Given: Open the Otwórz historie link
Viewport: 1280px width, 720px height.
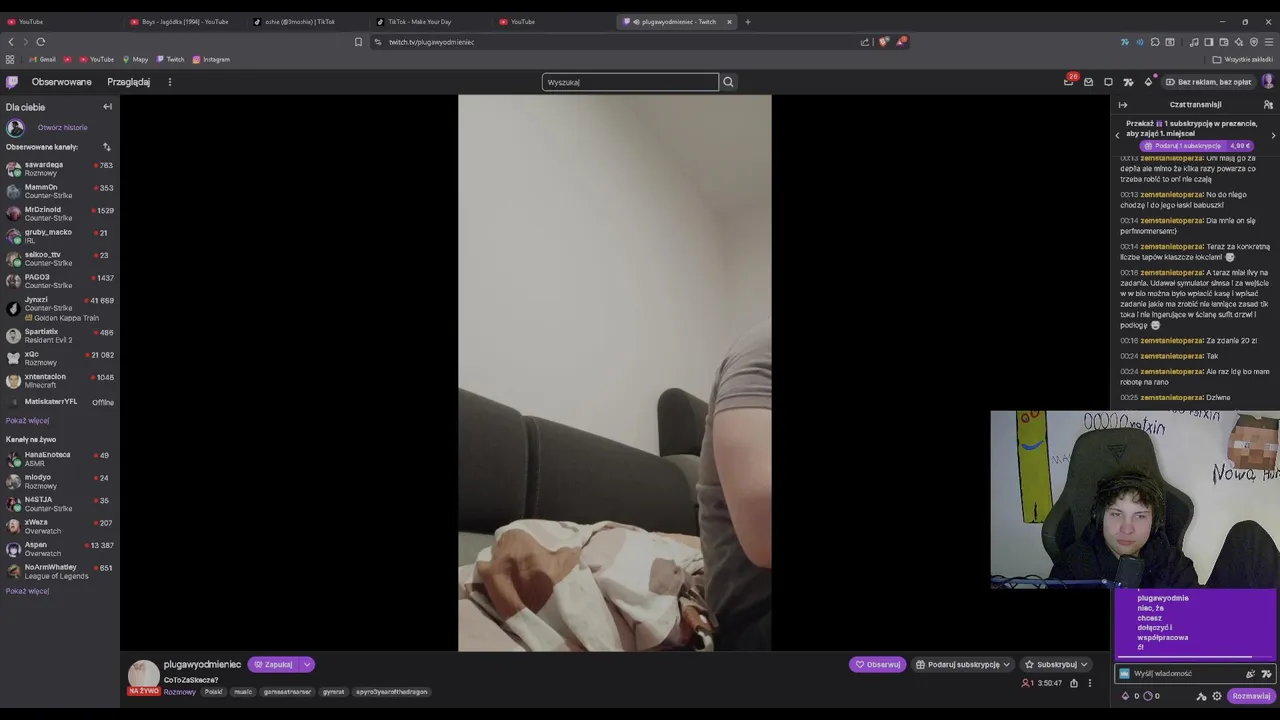Looking at the screenshot, I should click(x=62, y=128).
